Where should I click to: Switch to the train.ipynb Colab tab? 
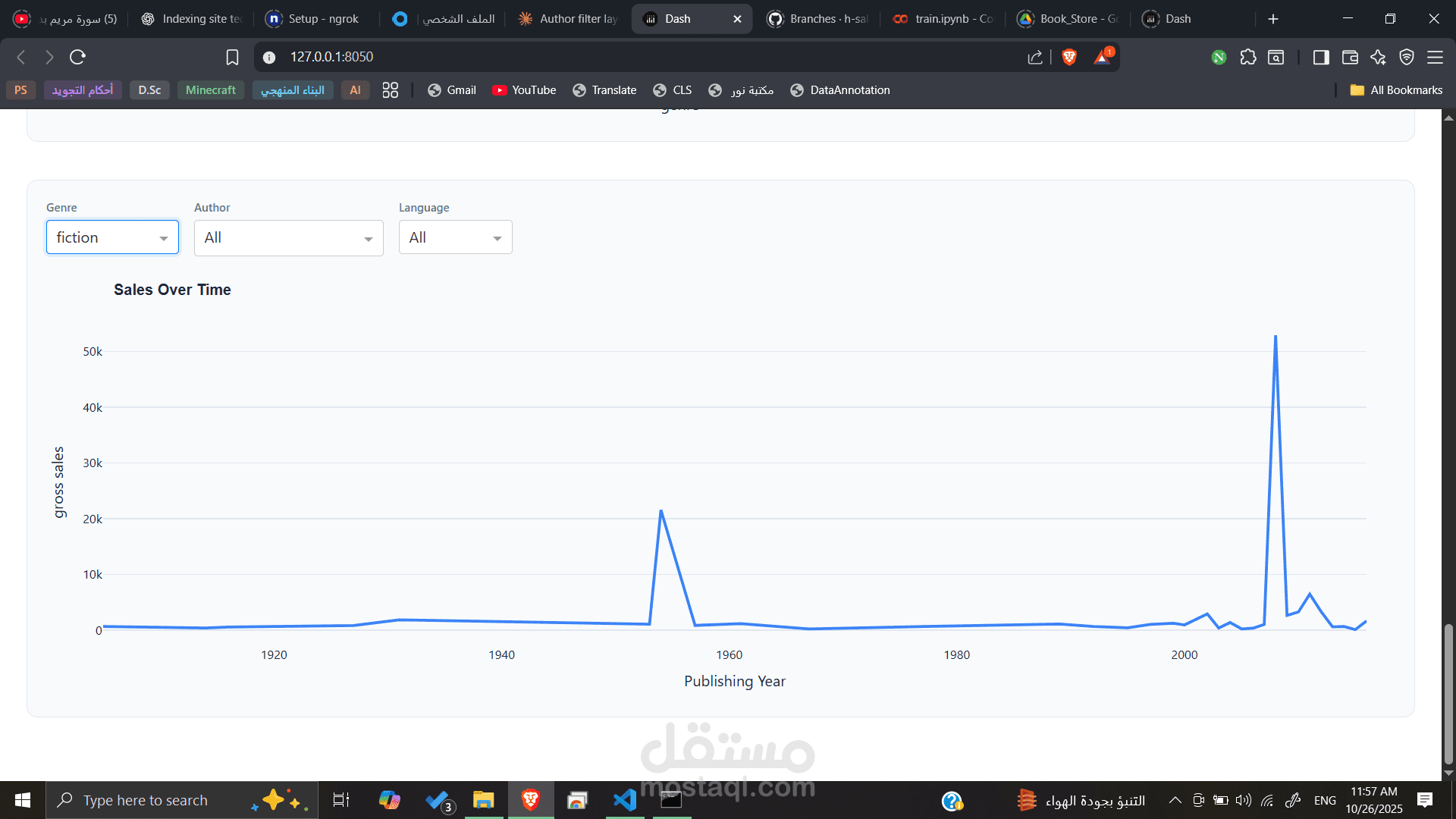[x=943, y=19]
